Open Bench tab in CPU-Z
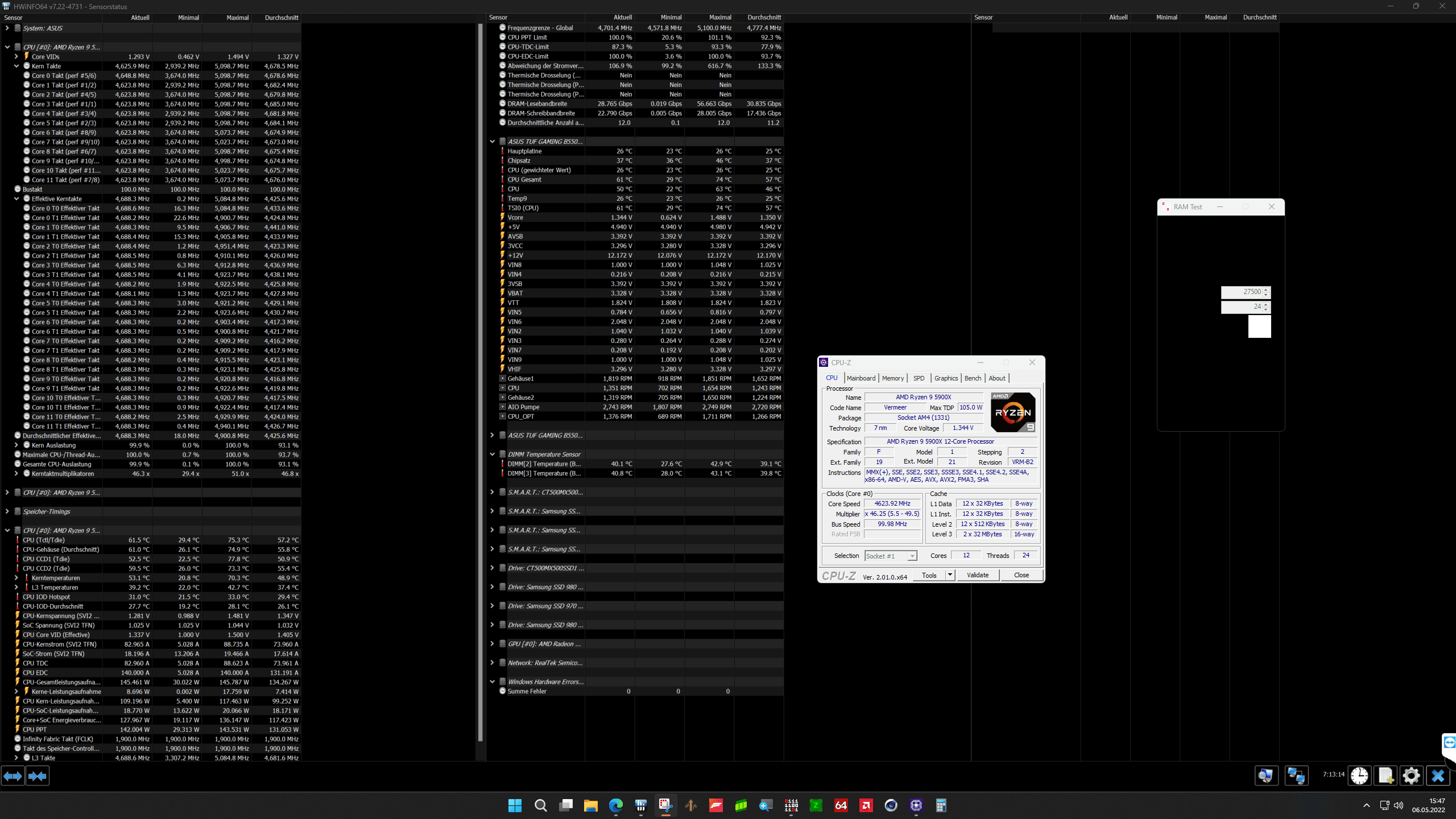Viewport: 1456px width, 819px height. pos(973,378)
